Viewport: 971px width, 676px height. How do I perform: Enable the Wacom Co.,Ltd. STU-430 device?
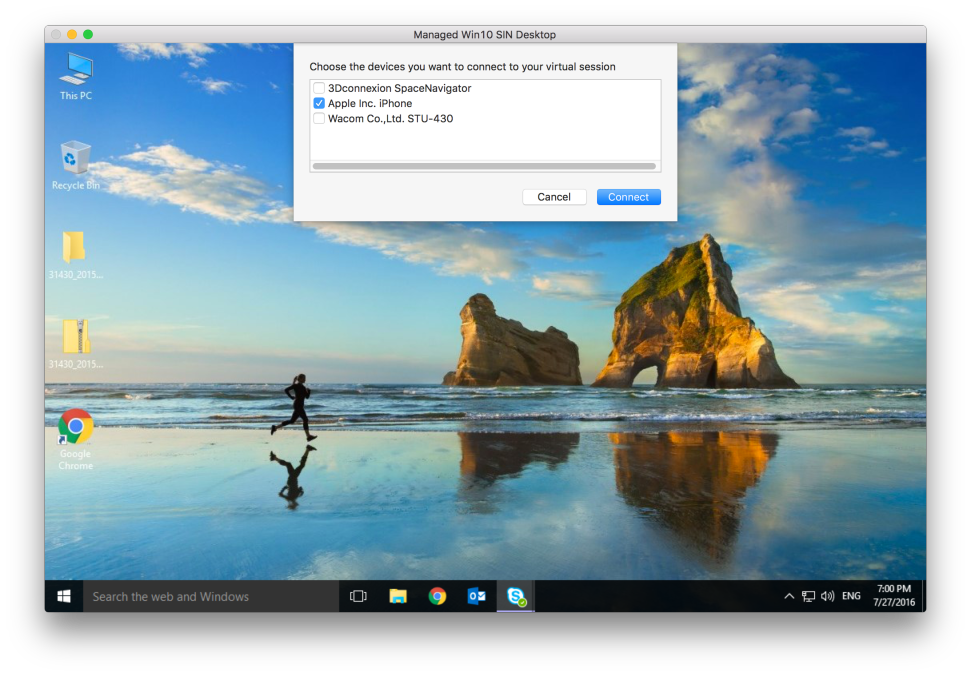[318, 118]
